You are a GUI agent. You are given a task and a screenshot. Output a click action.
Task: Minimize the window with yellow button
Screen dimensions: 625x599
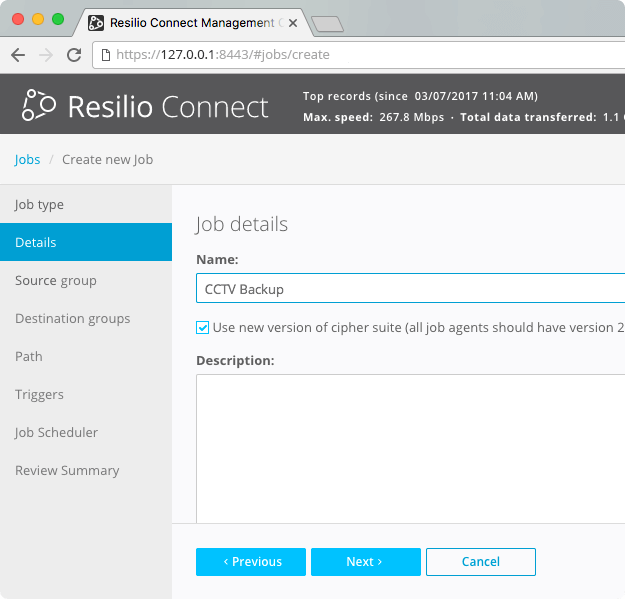[x=38, y=19]
